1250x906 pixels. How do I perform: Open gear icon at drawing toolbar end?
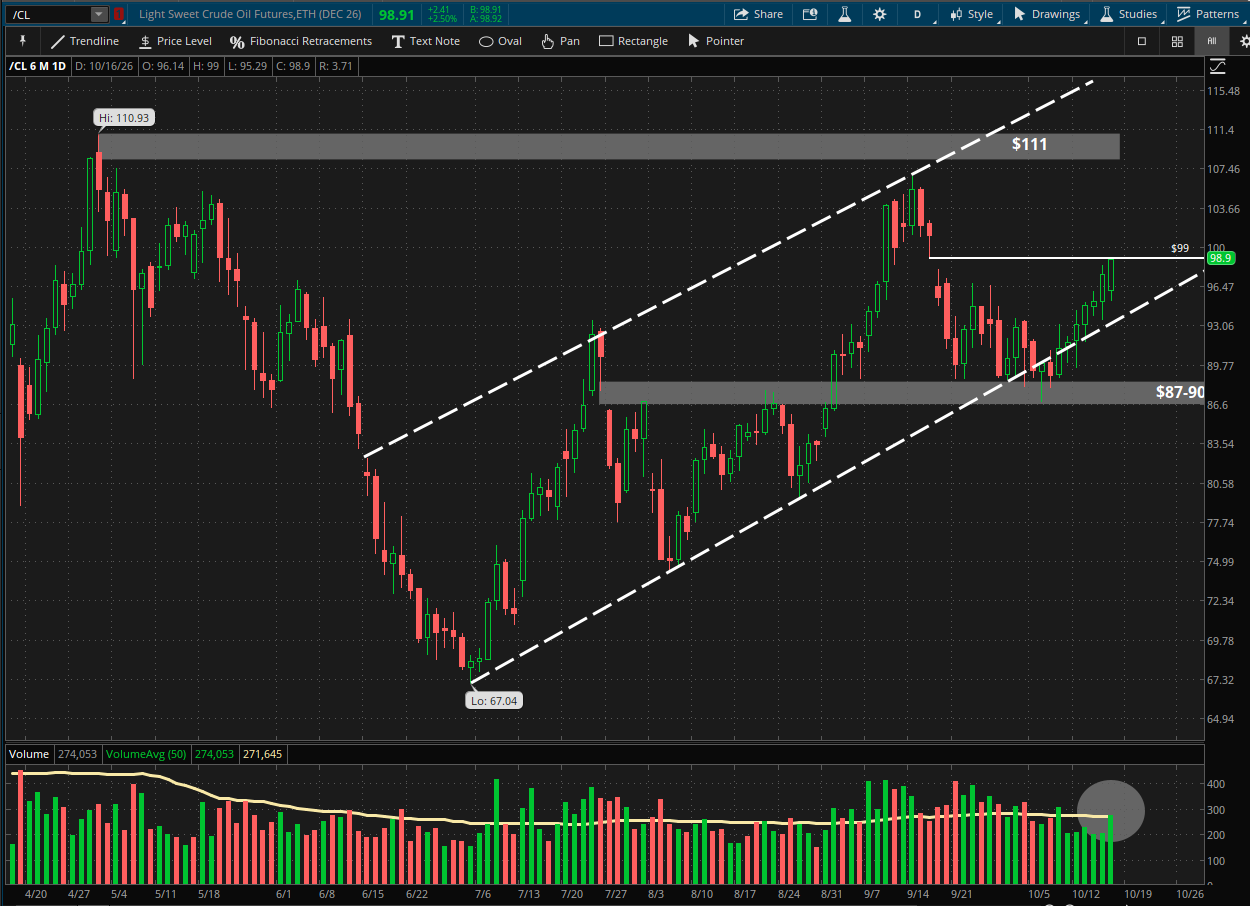click(1244, 41)
